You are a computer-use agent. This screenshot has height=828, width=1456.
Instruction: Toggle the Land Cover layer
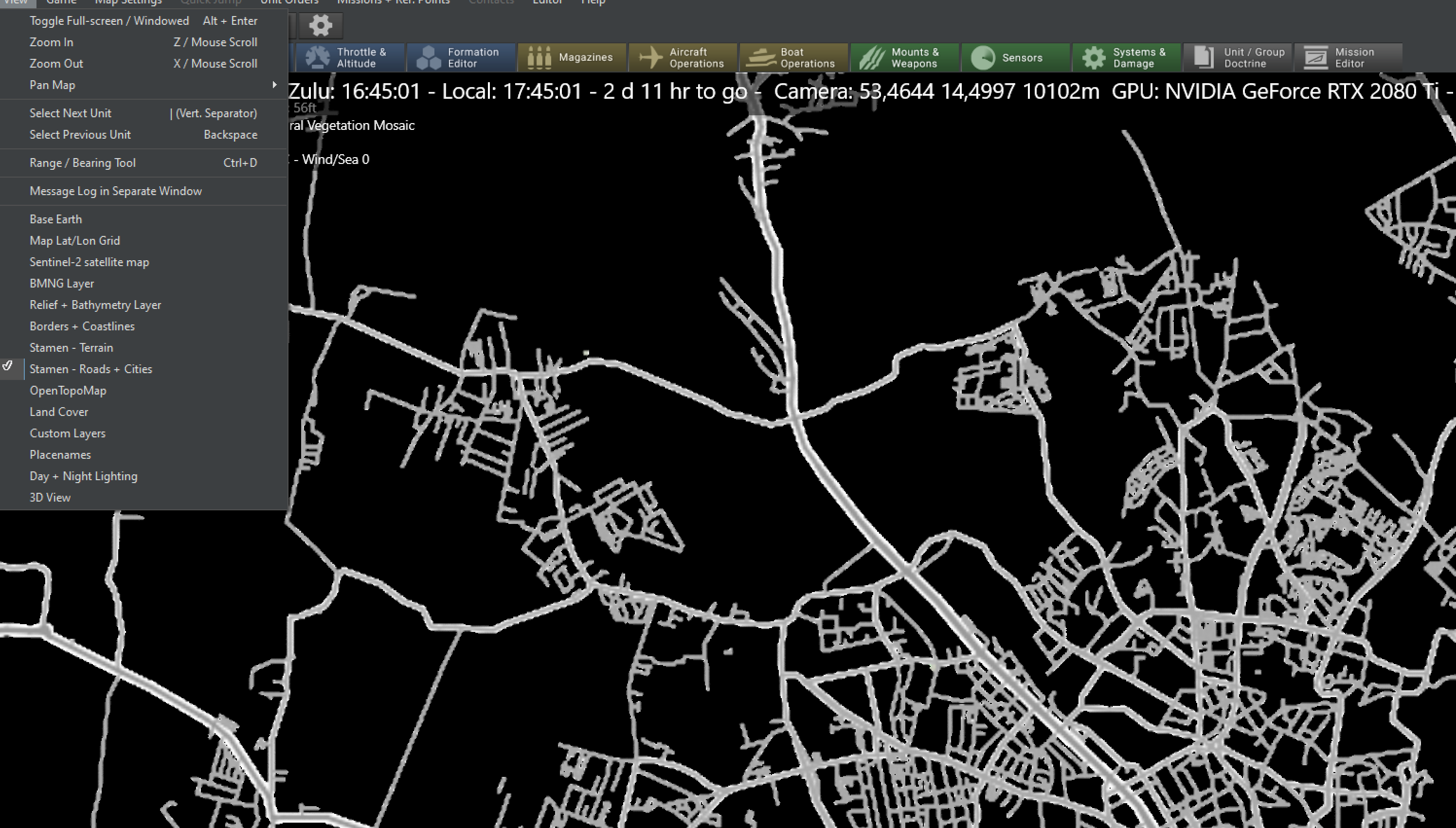click(144, 412)
